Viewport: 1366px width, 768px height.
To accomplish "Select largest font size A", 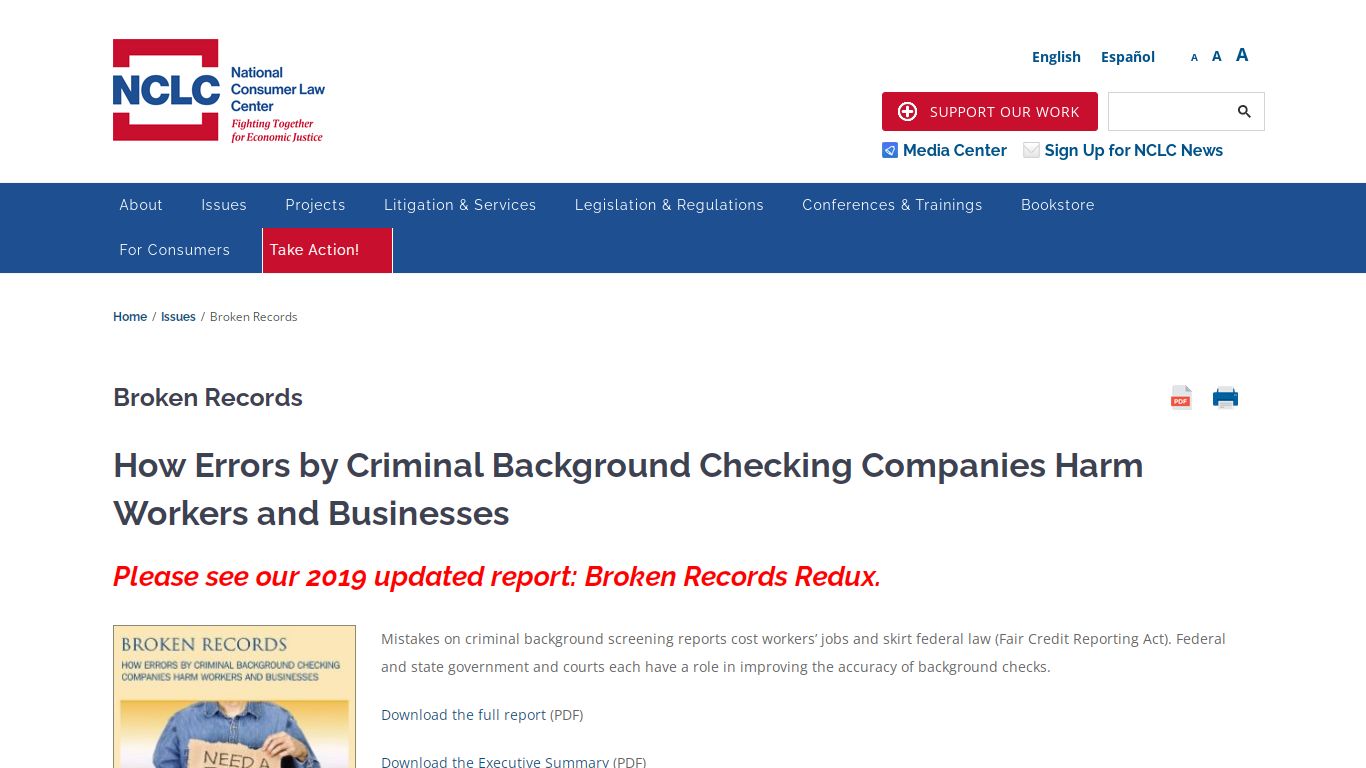I will (x=1242, y=55).
